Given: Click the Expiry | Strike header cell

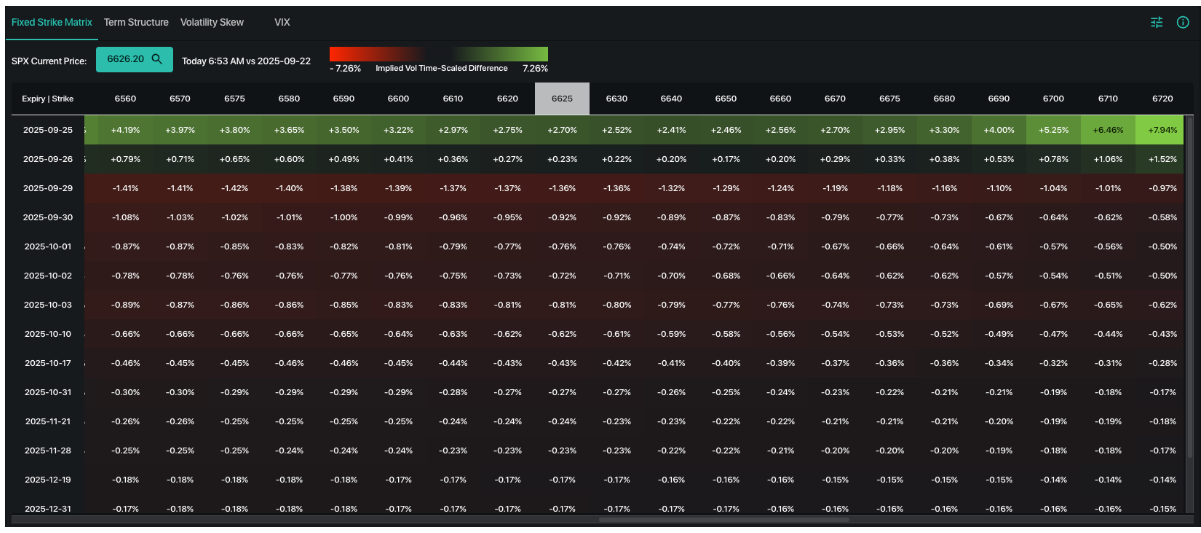Looking at the screenshot, I should point(46,99).
